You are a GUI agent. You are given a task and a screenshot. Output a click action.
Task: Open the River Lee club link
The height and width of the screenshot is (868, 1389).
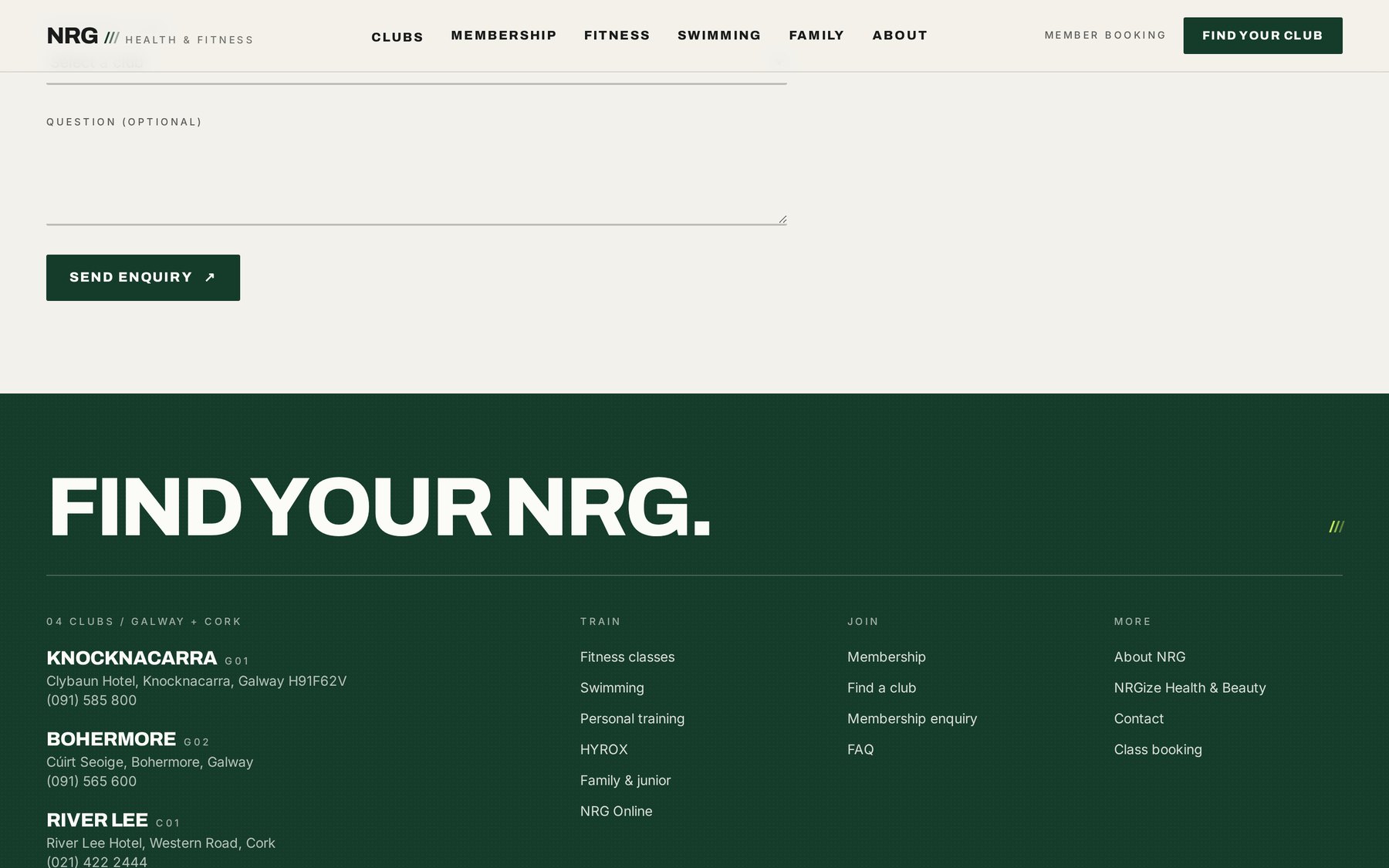pyautogui.click(x=97, y=820)
